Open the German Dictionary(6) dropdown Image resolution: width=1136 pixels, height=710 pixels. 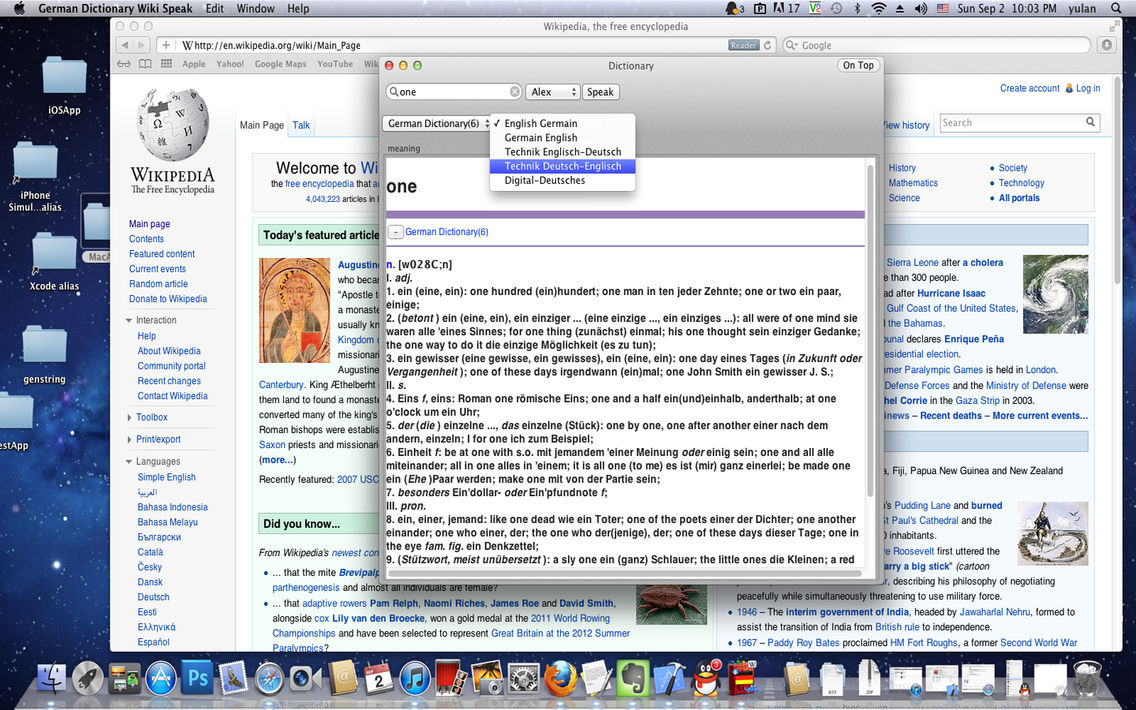[x=437, y=123]
